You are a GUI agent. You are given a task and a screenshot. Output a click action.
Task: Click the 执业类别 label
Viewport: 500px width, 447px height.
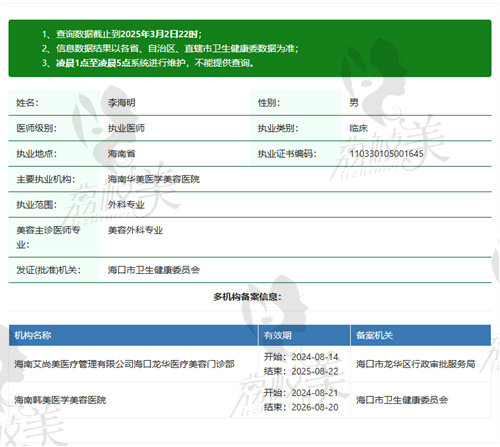click(278, 128)
